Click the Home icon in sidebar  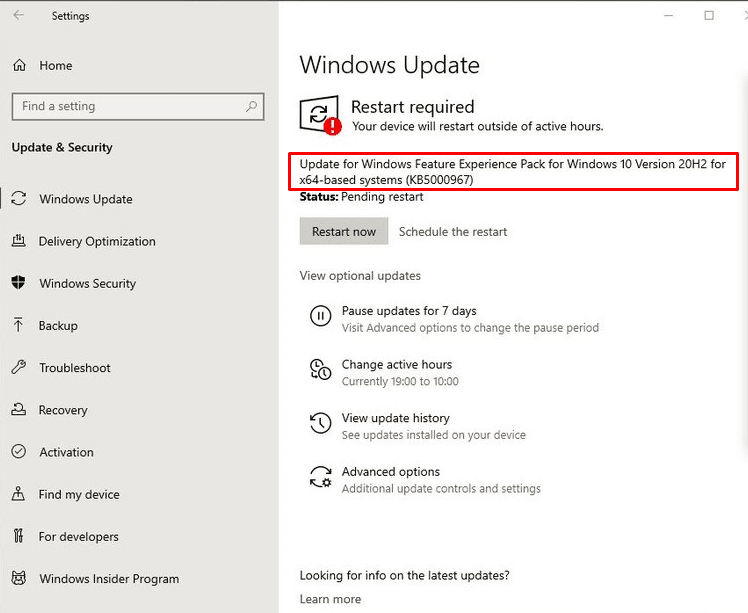pyautogui.click(x=19, y=66)
